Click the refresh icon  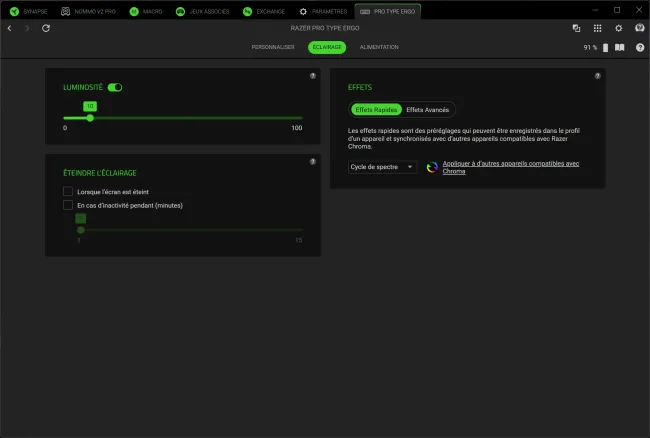click(x=46, y=28)
